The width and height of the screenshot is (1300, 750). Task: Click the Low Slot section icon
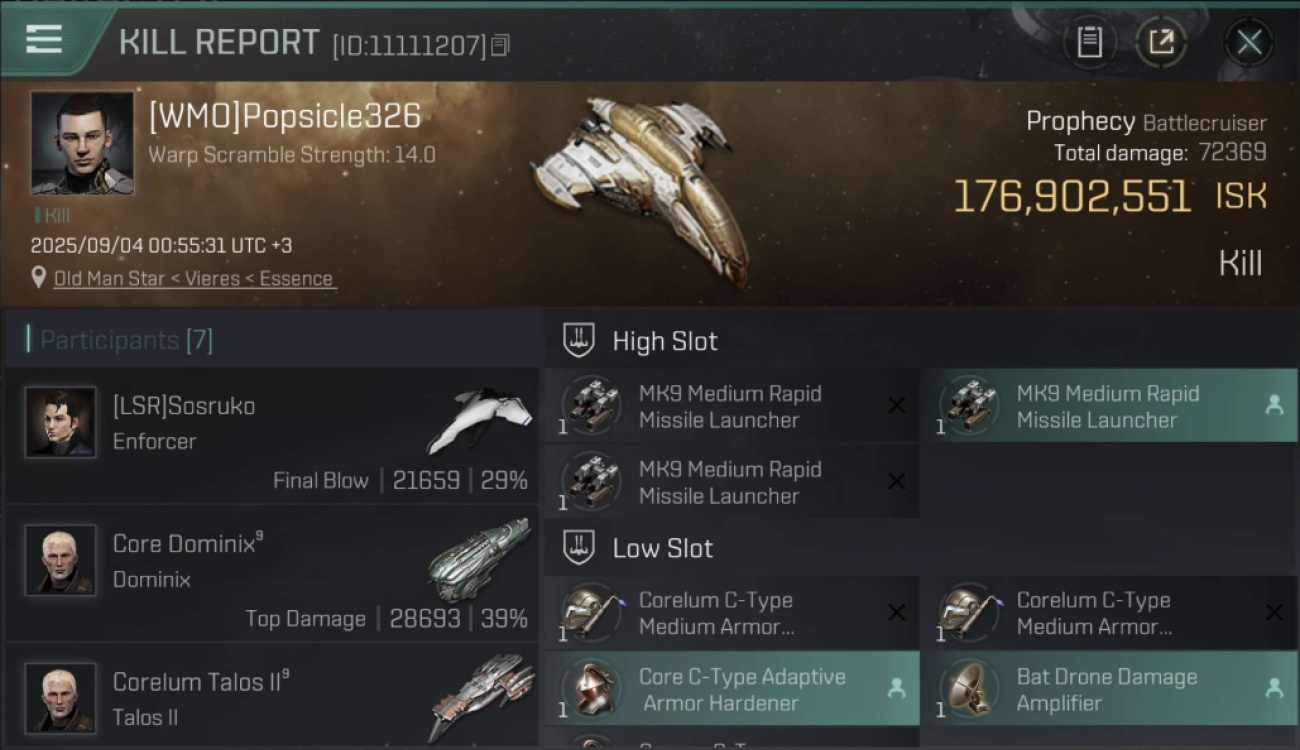[579, 548]
